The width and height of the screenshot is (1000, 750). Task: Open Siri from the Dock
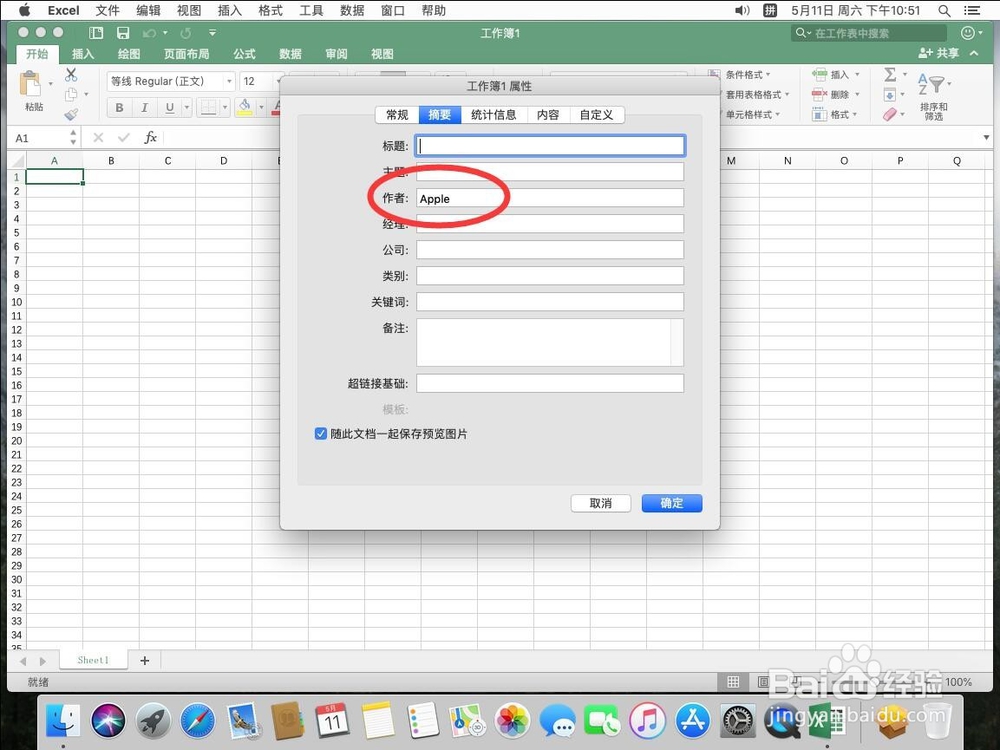pos(108,721)
